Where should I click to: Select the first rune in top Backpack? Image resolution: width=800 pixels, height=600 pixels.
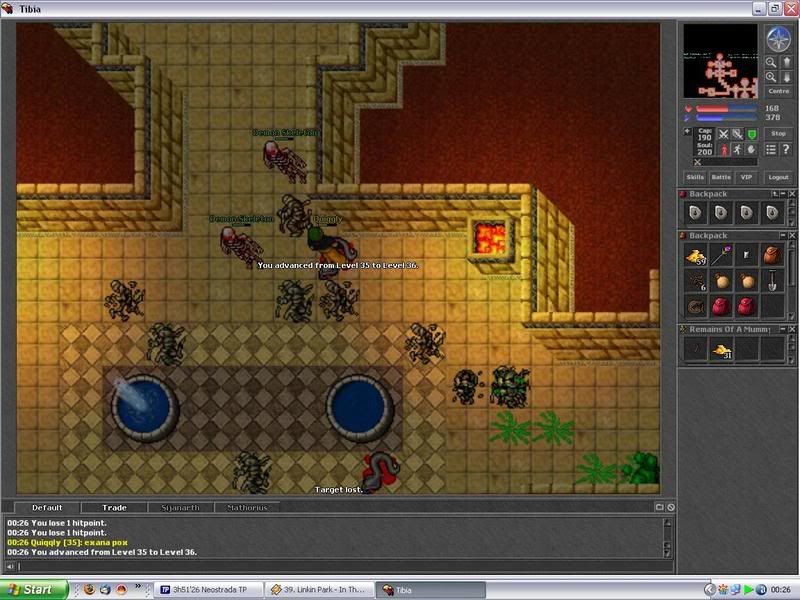click(x=695, y=213)
